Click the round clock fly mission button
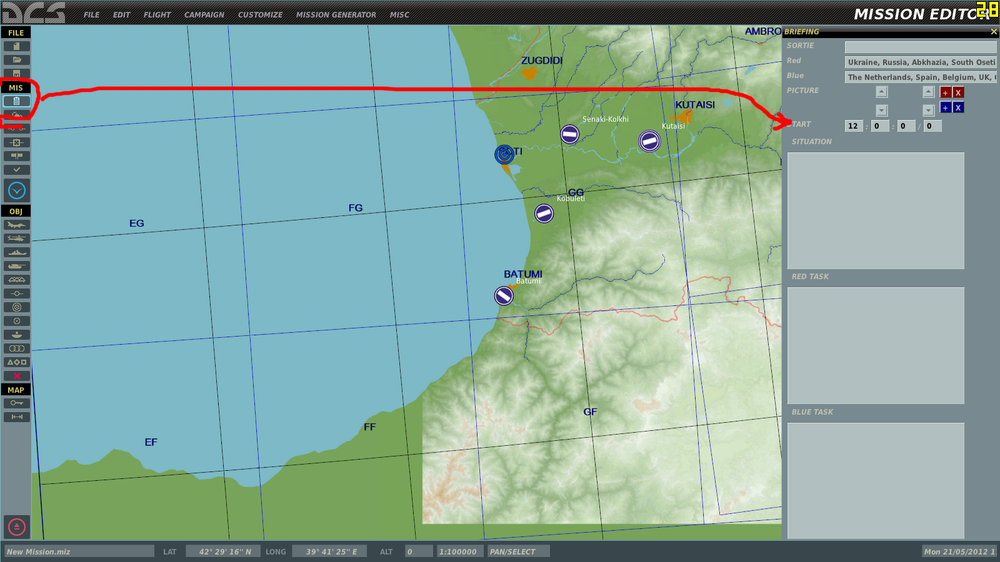This screenshot has height=562, width=1000. point(17,190)
